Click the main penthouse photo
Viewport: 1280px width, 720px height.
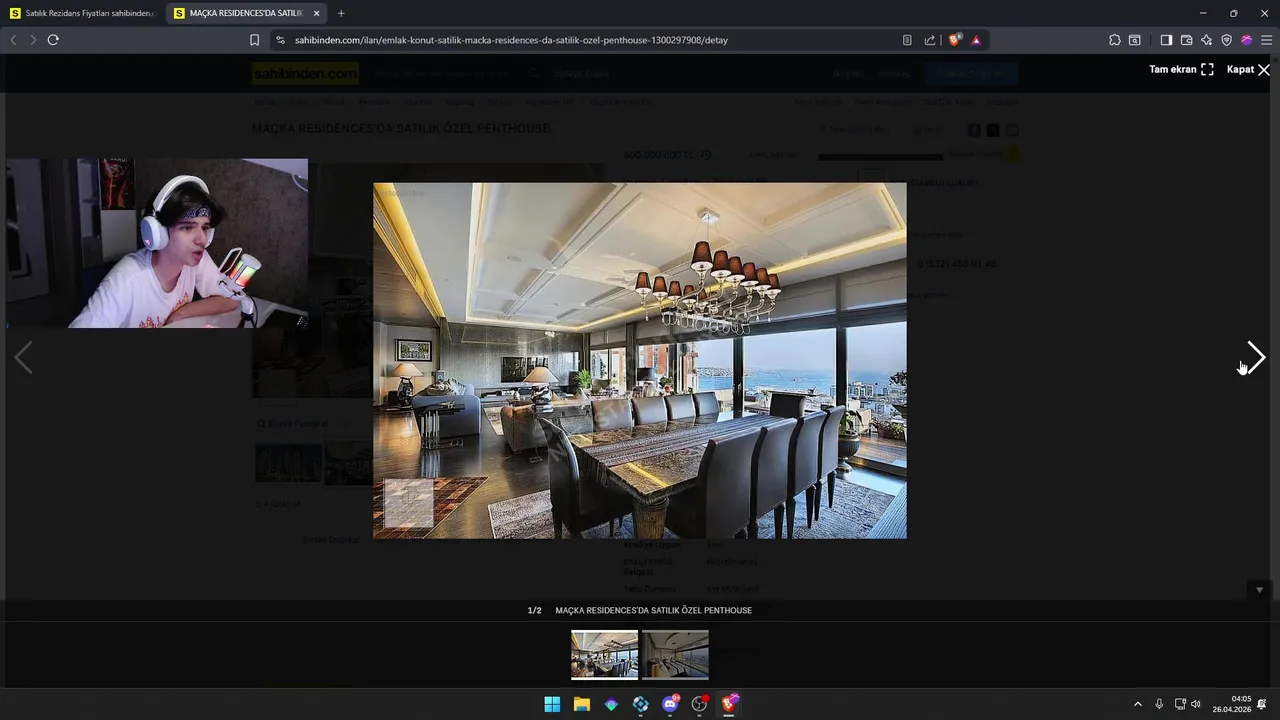click(x=640, y=360)
